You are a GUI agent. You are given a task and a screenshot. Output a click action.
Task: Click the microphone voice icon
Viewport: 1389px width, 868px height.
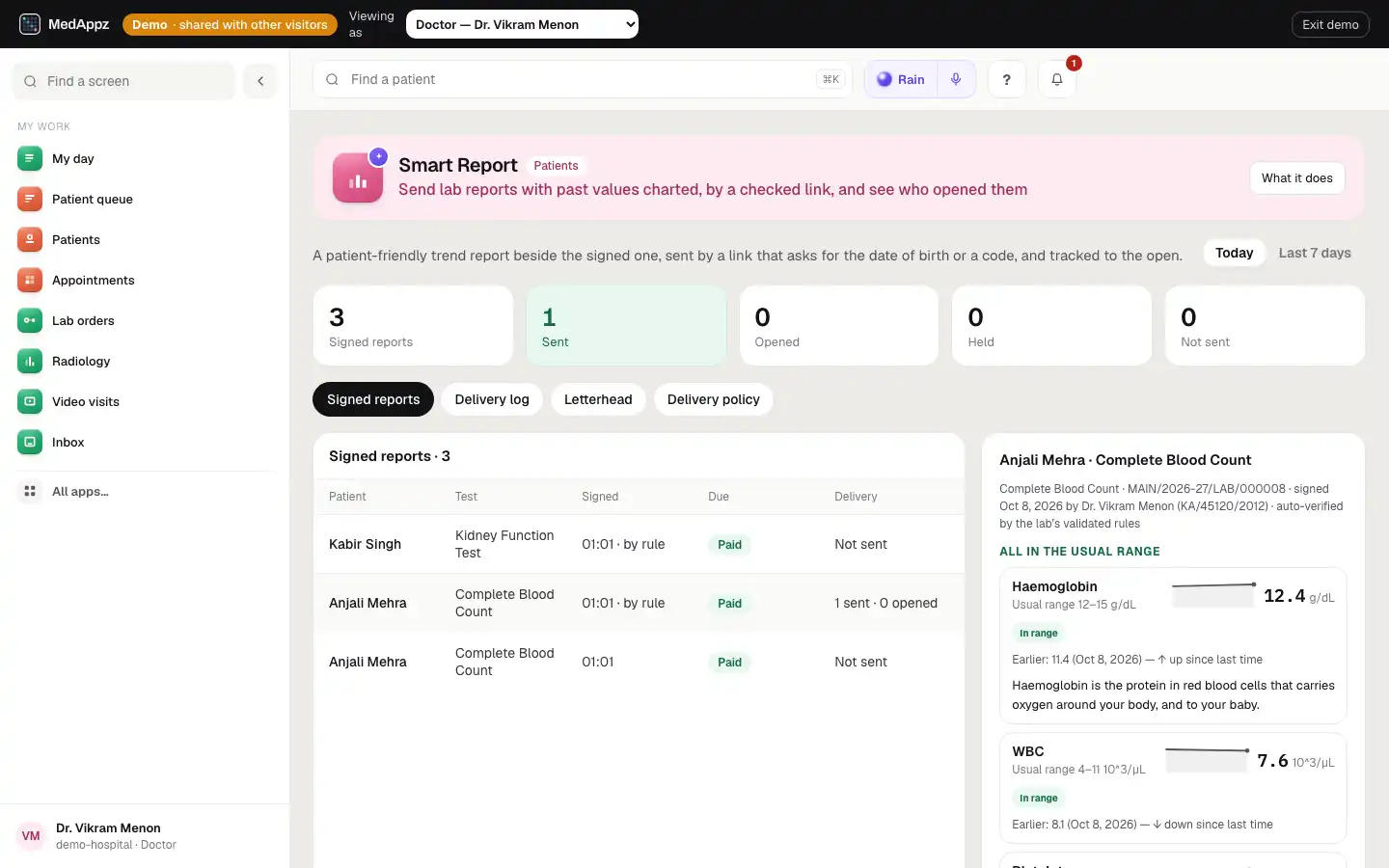tap(956, 79)
